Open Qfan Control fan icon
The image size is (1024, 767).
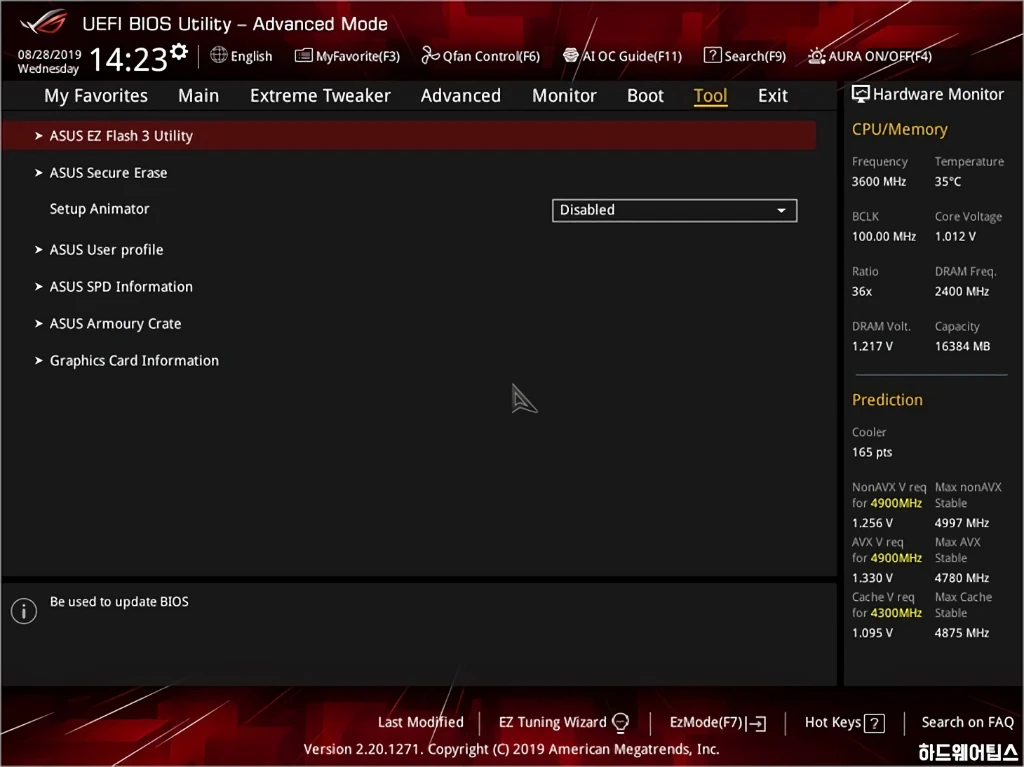click(x=431, y=56)
